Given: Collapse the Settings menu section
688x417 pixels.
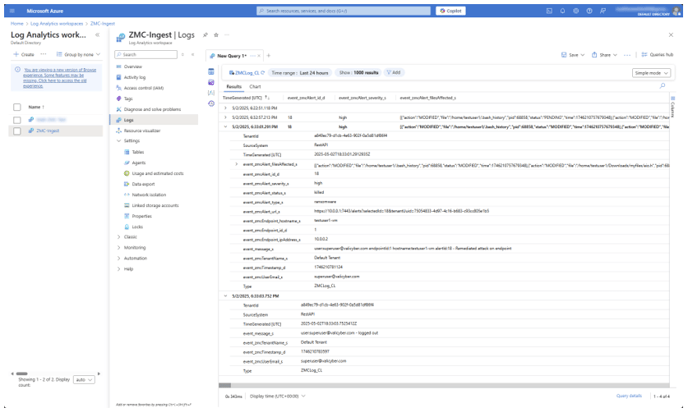Looking at the screenshot, I should (x=119, y=141).
